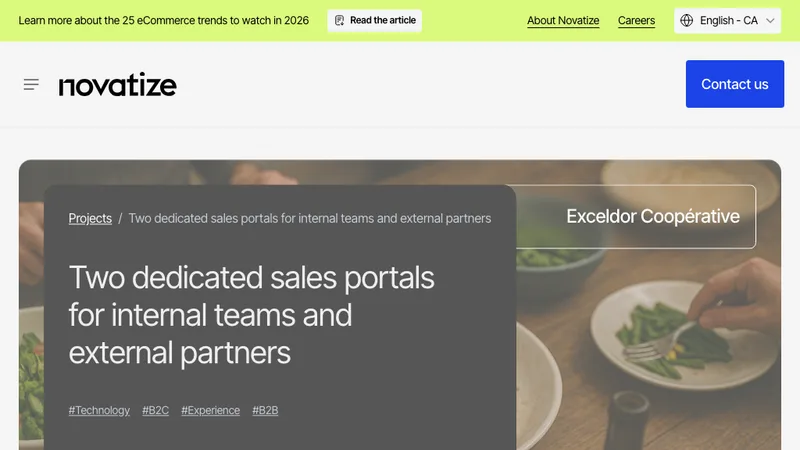Click the Read the article button
The height and width of the screenshot is (450, 800).
tap(374, 20)
